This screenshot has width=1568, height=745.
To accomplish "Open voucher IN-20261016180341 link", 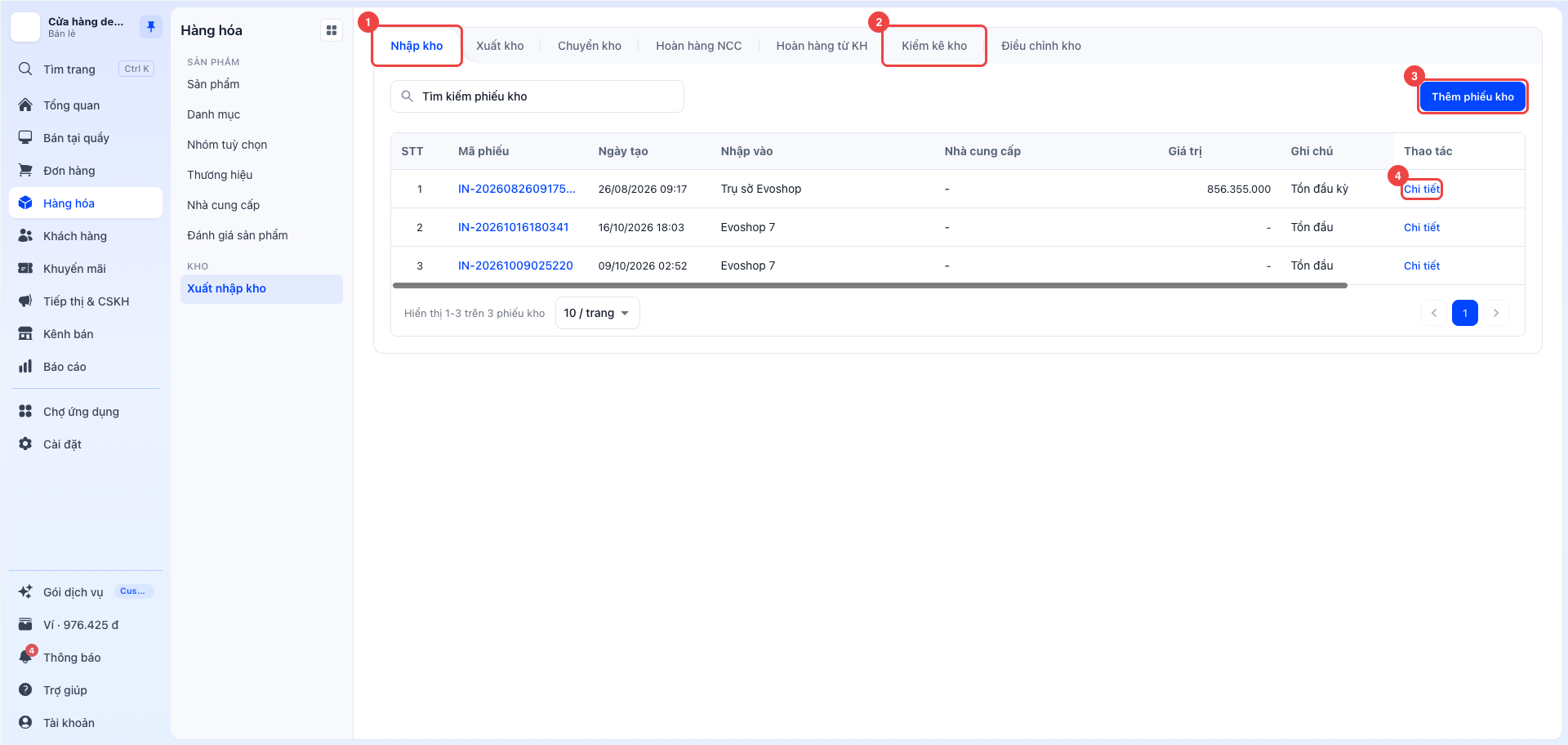I will tap(513, 227).
